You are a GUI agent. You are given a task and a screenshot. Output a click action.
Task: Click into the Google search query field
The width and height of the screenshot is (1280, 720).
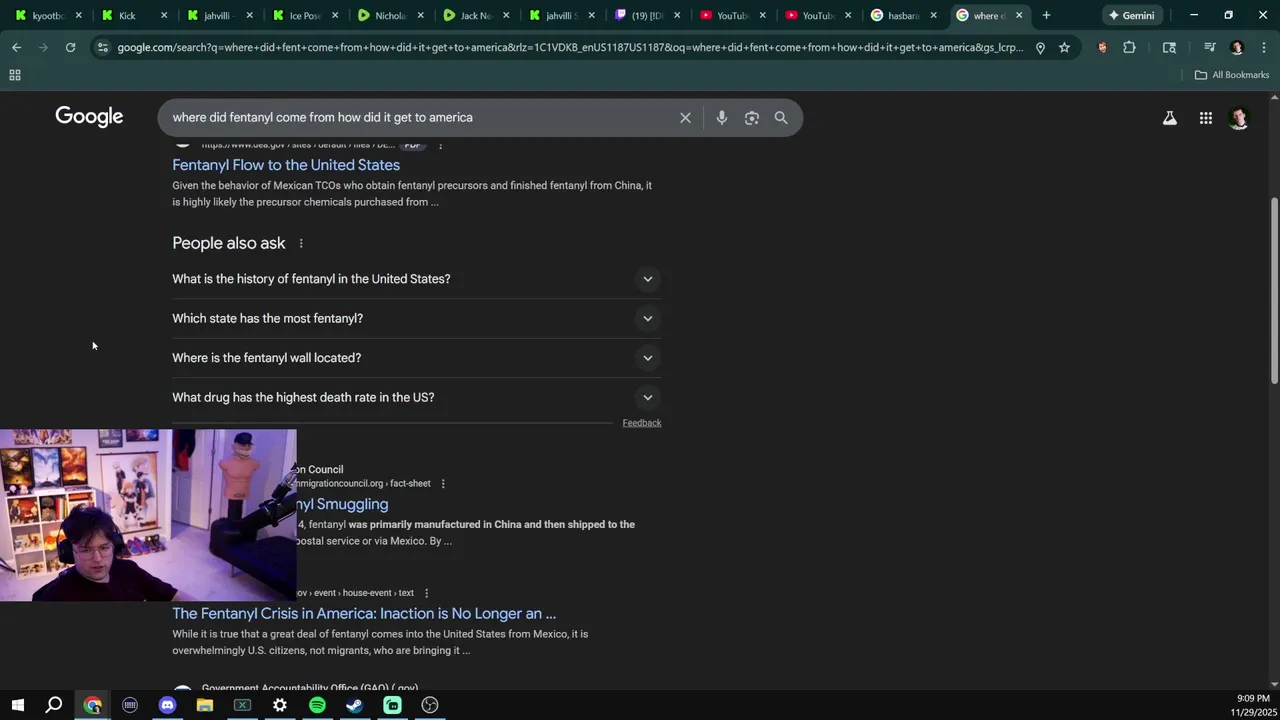420,118
